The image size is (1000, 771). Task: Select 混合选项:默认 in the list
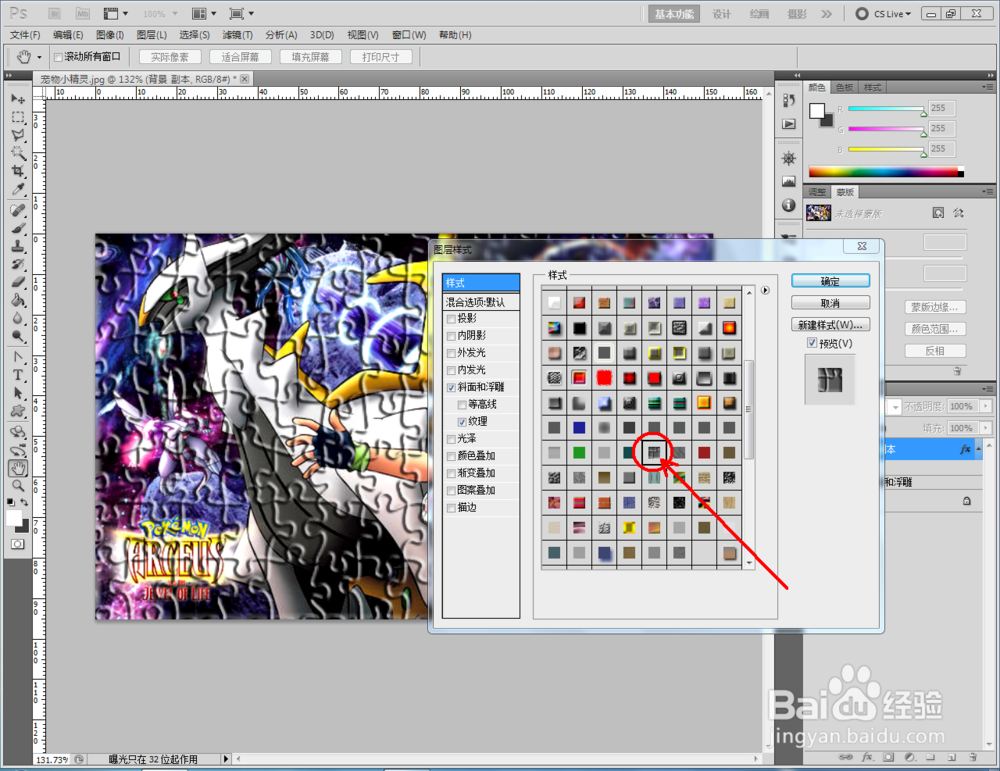point(481,302)
